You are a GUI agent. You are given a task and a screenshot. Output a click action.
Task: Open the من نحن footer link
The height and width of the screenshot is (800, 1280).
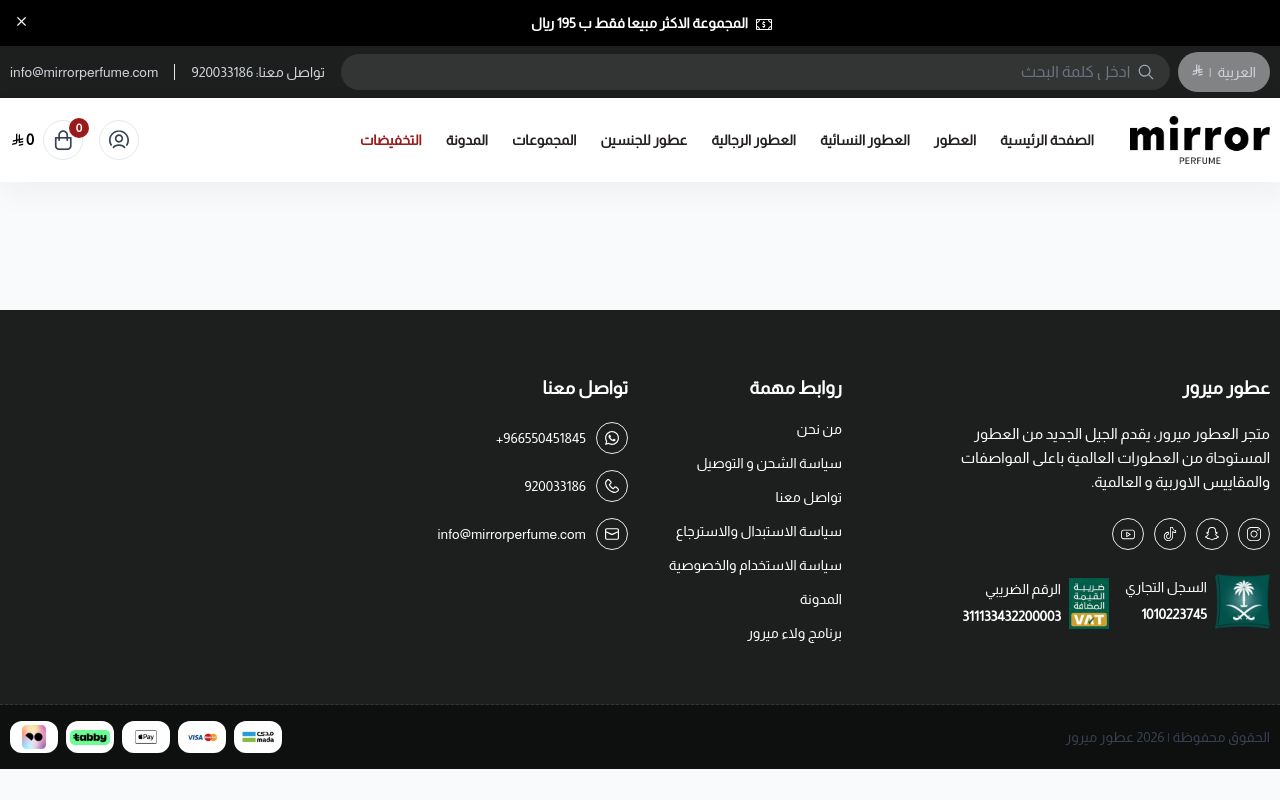pyautogui.click(x=819, y=429)
